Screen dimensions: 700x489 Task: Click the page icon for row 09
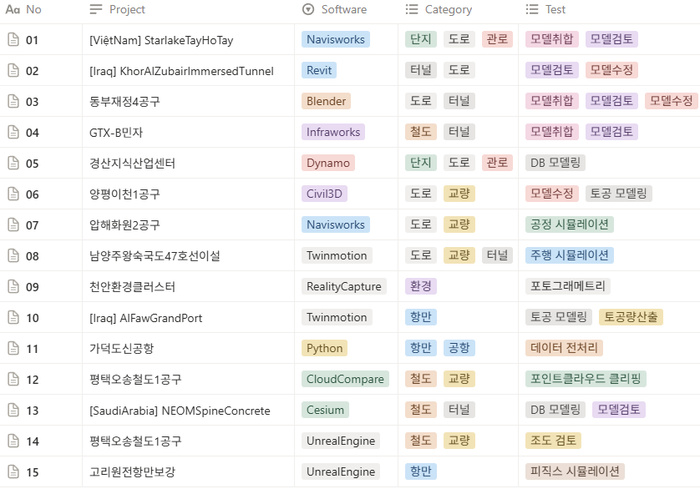13,286
